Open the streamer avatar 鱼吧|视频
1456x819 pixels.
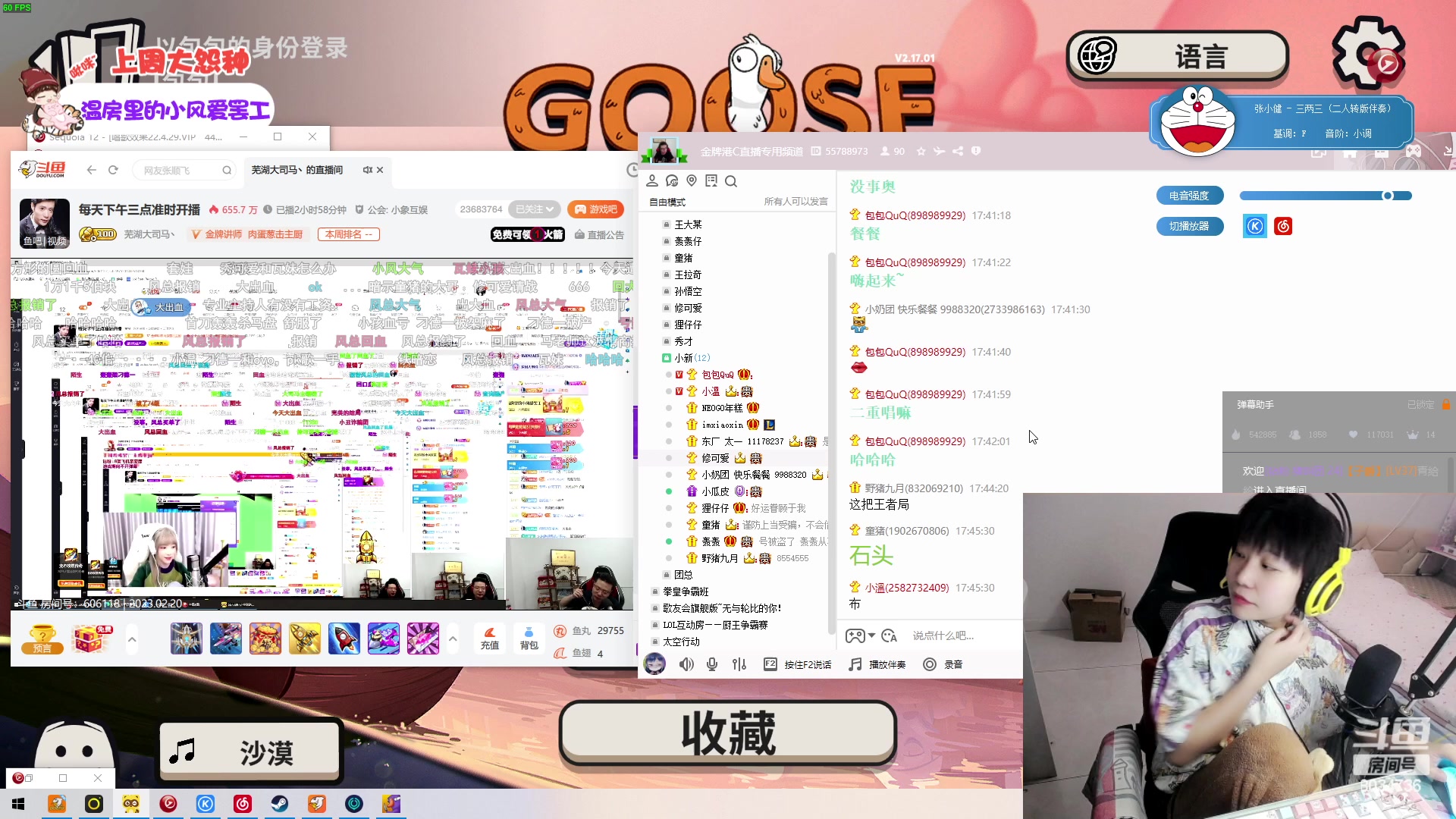click(x=45, y=223)
